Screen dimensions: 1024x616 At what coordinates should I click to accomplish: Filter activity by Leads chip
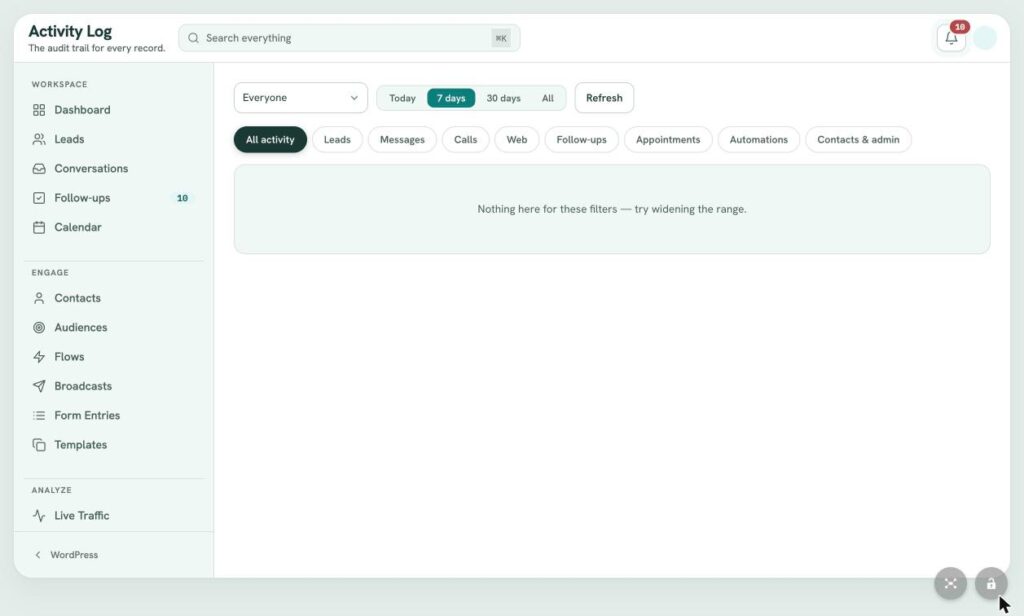[337, 140]
